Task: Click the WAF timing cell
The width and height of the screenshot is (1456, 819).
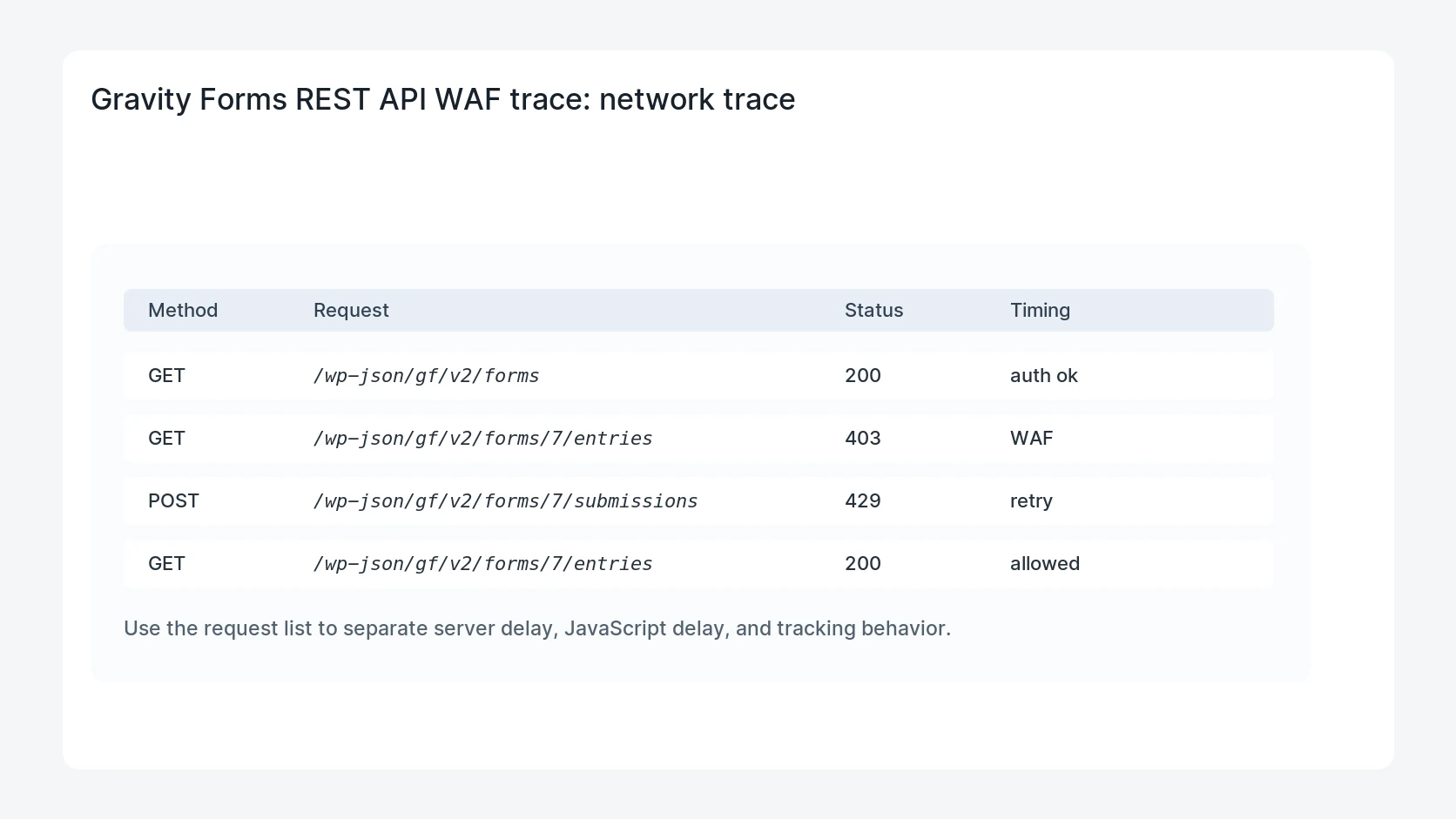Action: tap(1031, 439)
